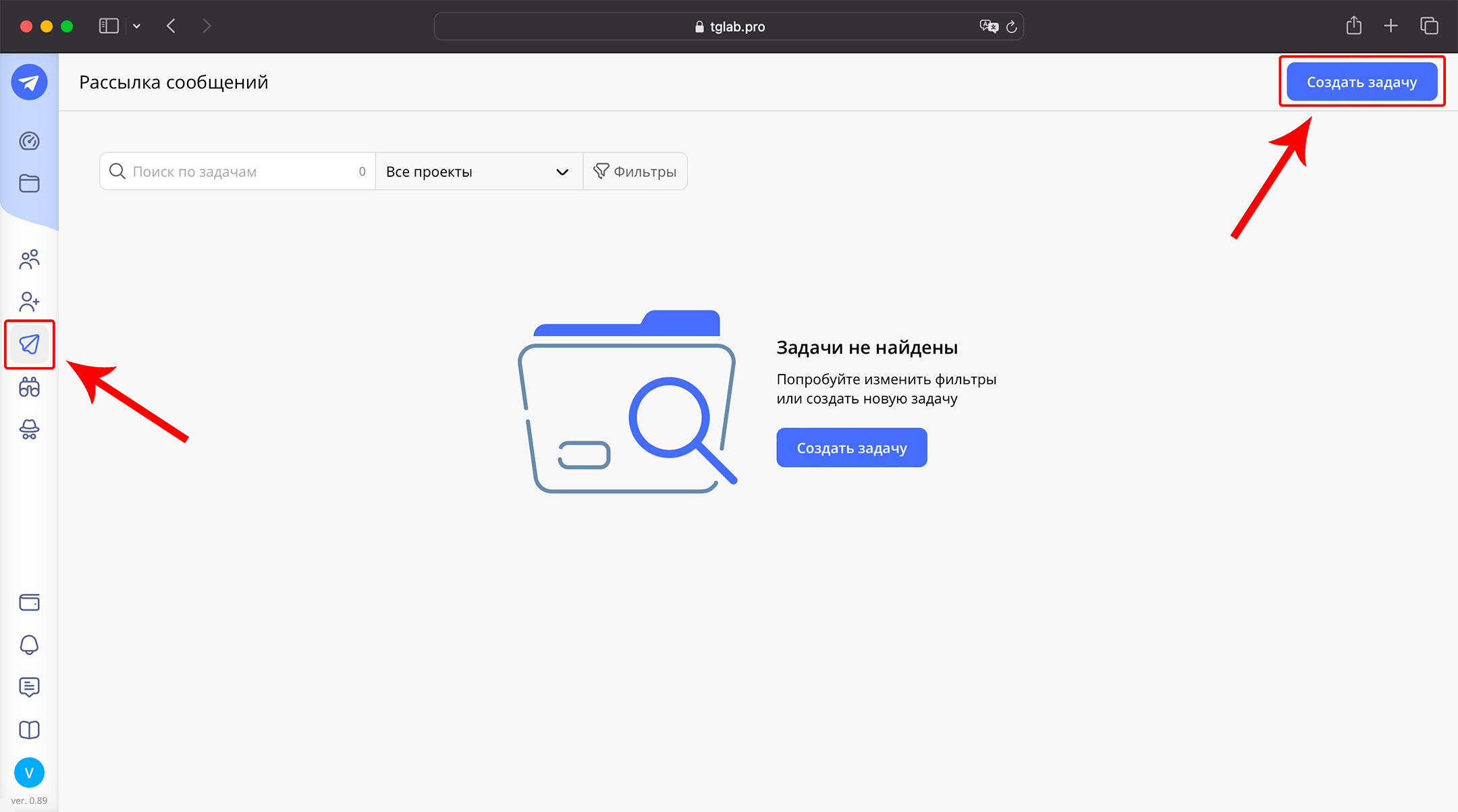Open the documentation book icon
This screenshot has width=1458, height=812.
coord(29,730)
